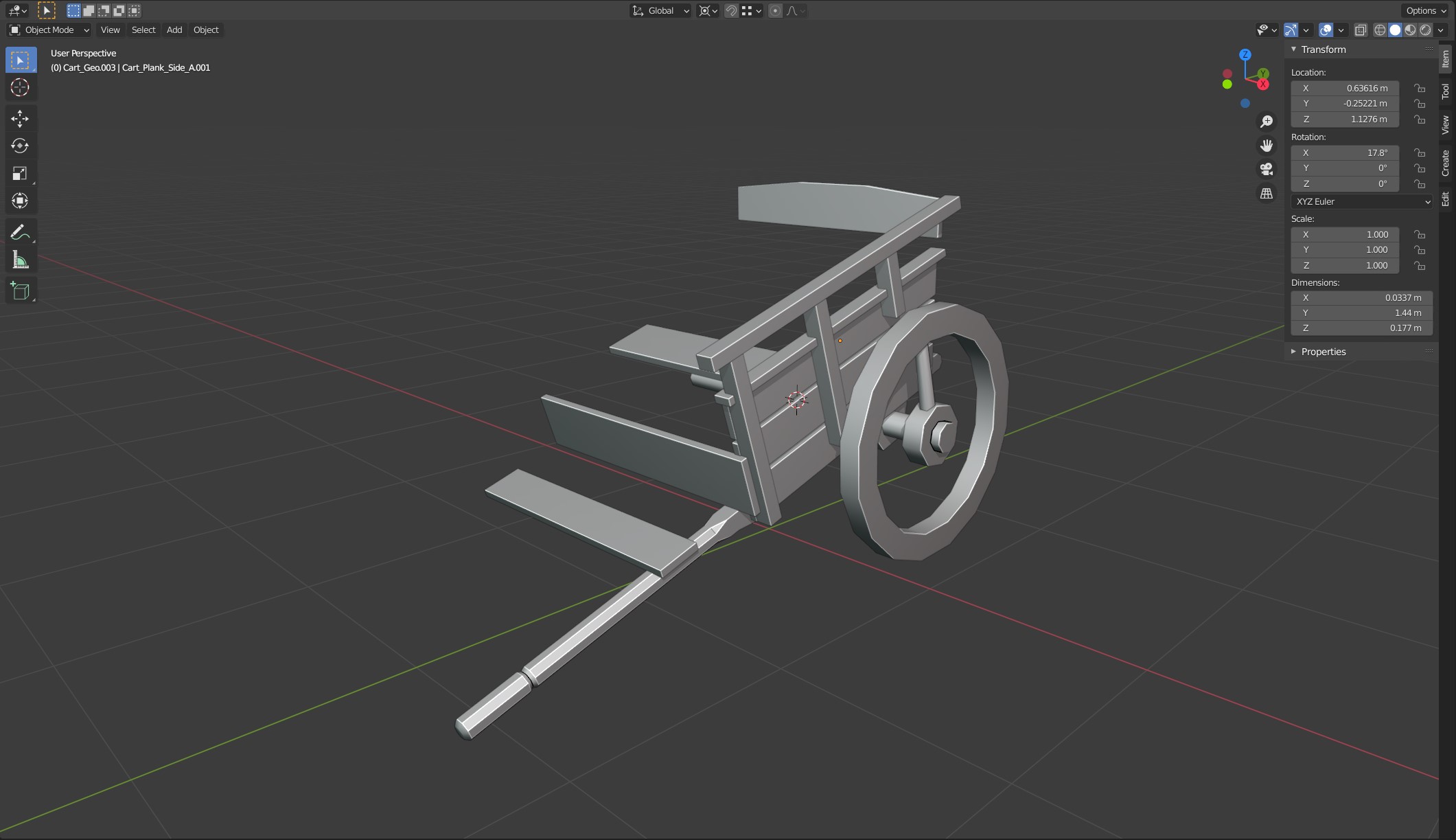The height and width of the screenshot is (840, 1456).
Task: Open XYZ Euler rotation mode dropdown
Action: pyautogui.click(x=1362, y=201)
